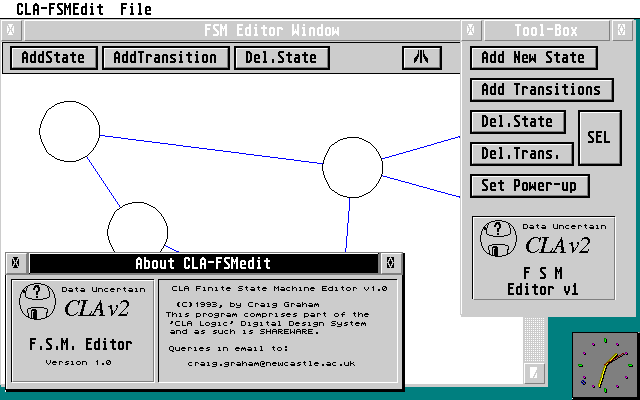Click the floppy disk logo in About dialog
640x400 pixels.
pos(38,302)
